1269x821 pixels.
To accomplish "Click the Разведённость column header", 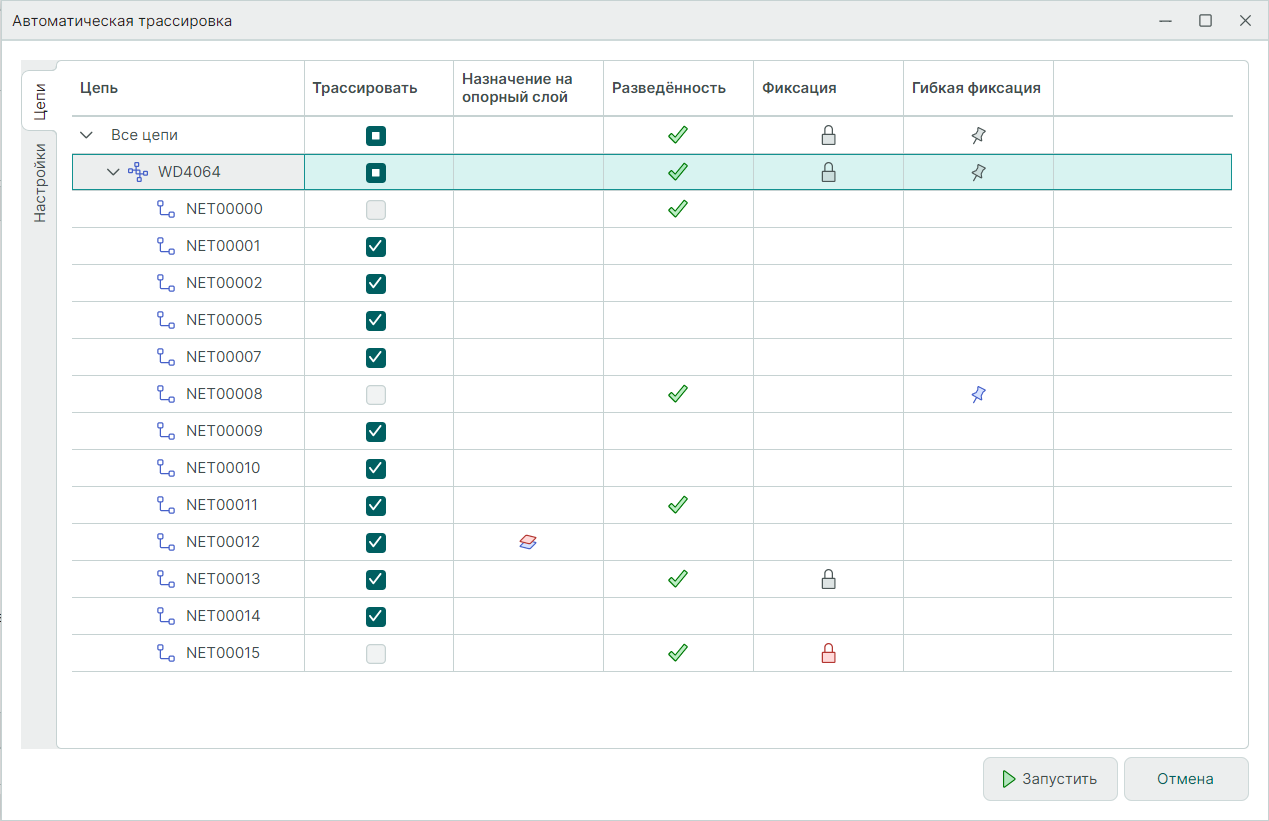I will [668, 88].
